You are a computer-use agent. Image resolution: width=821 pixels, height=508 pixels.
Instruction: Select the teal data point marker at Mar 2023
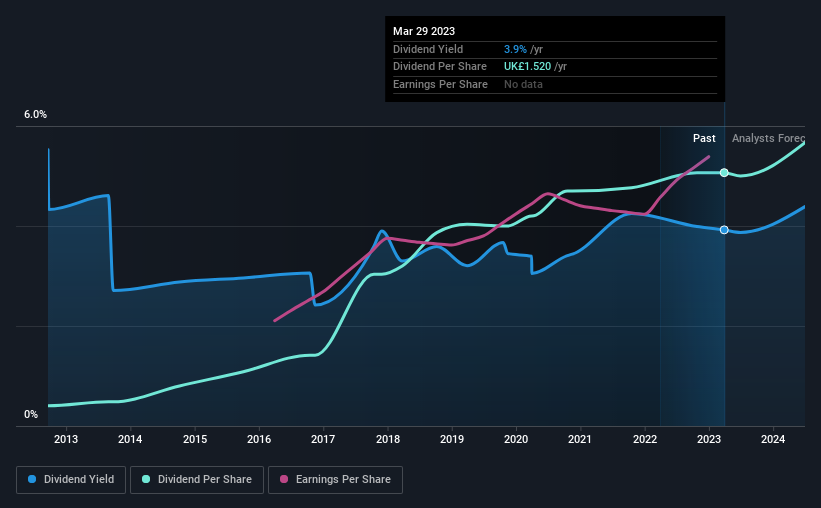tap(724, 173)
